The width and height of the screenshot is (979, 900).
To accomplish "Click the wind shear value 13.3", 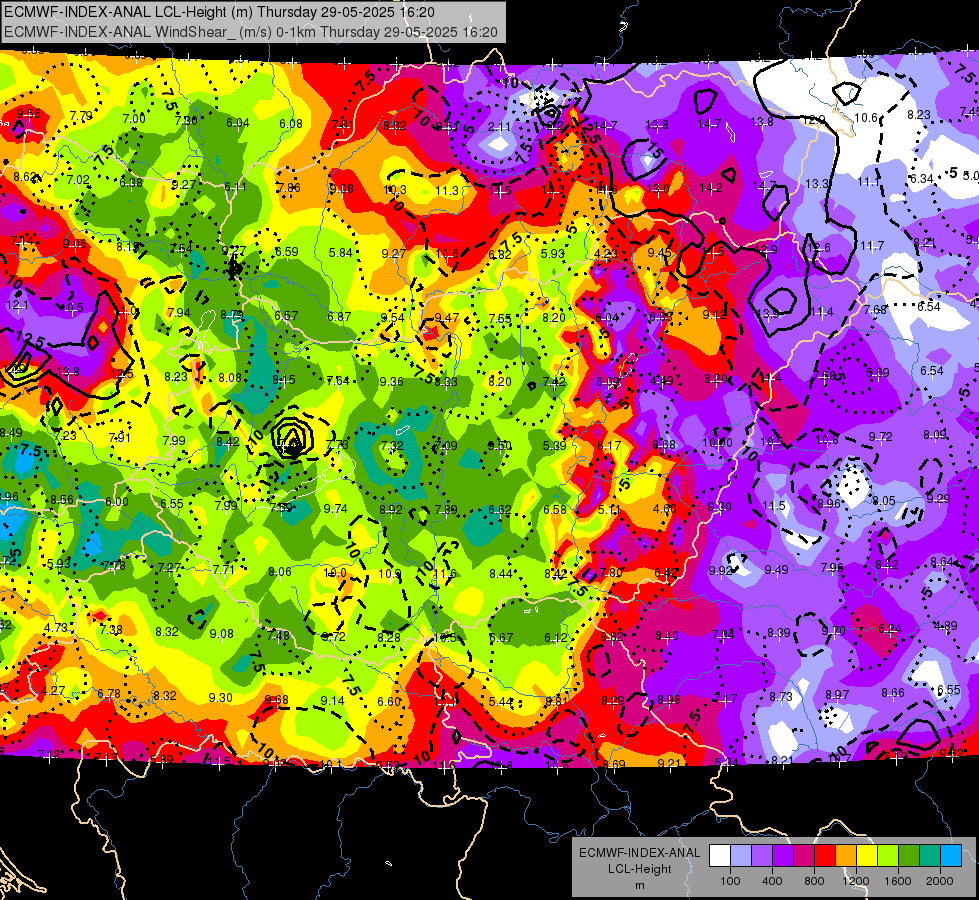I will point(817,184).
